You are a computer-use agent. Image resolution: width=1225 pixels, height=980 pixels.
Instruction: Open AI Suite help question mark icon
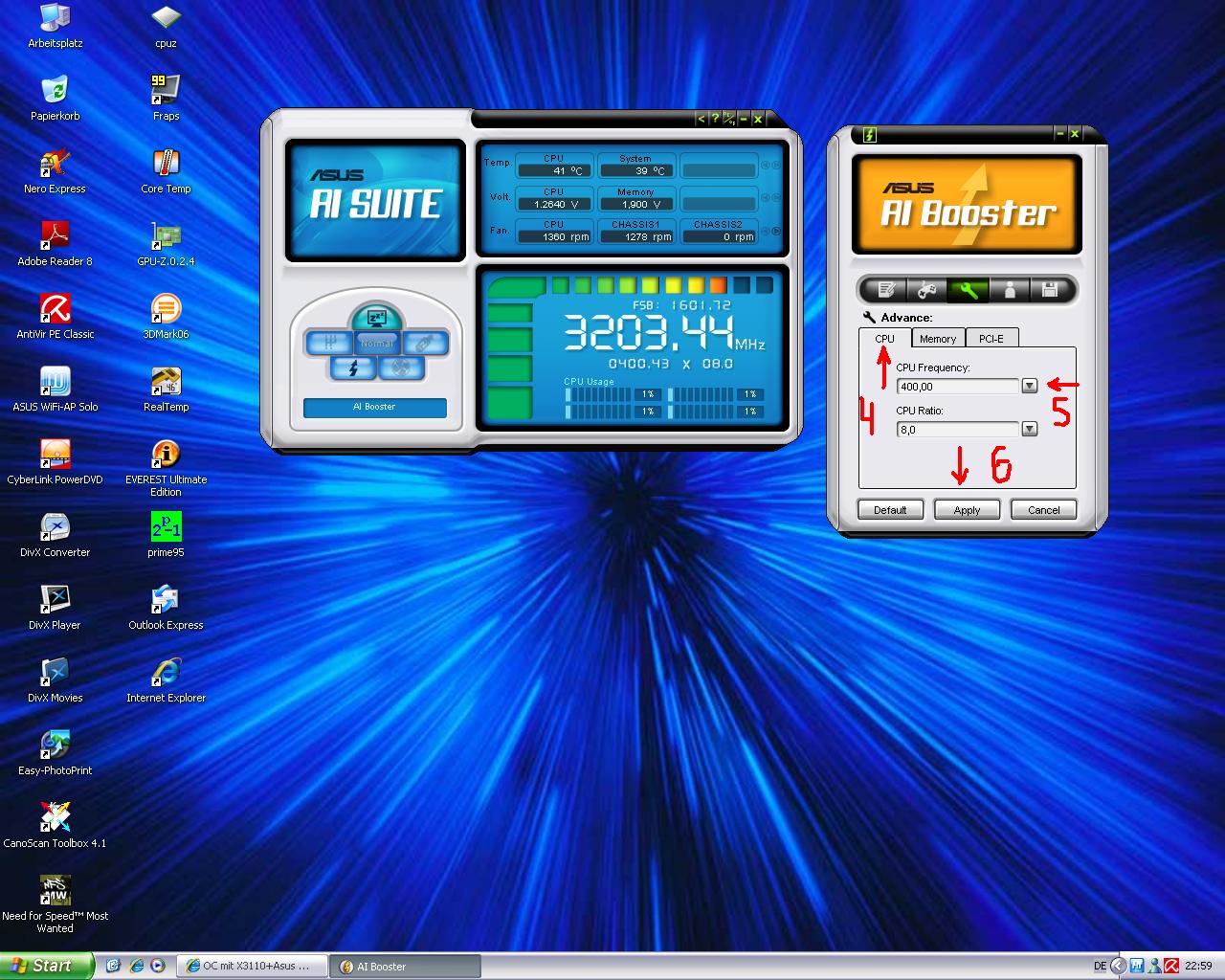click(x=715, y=119)
